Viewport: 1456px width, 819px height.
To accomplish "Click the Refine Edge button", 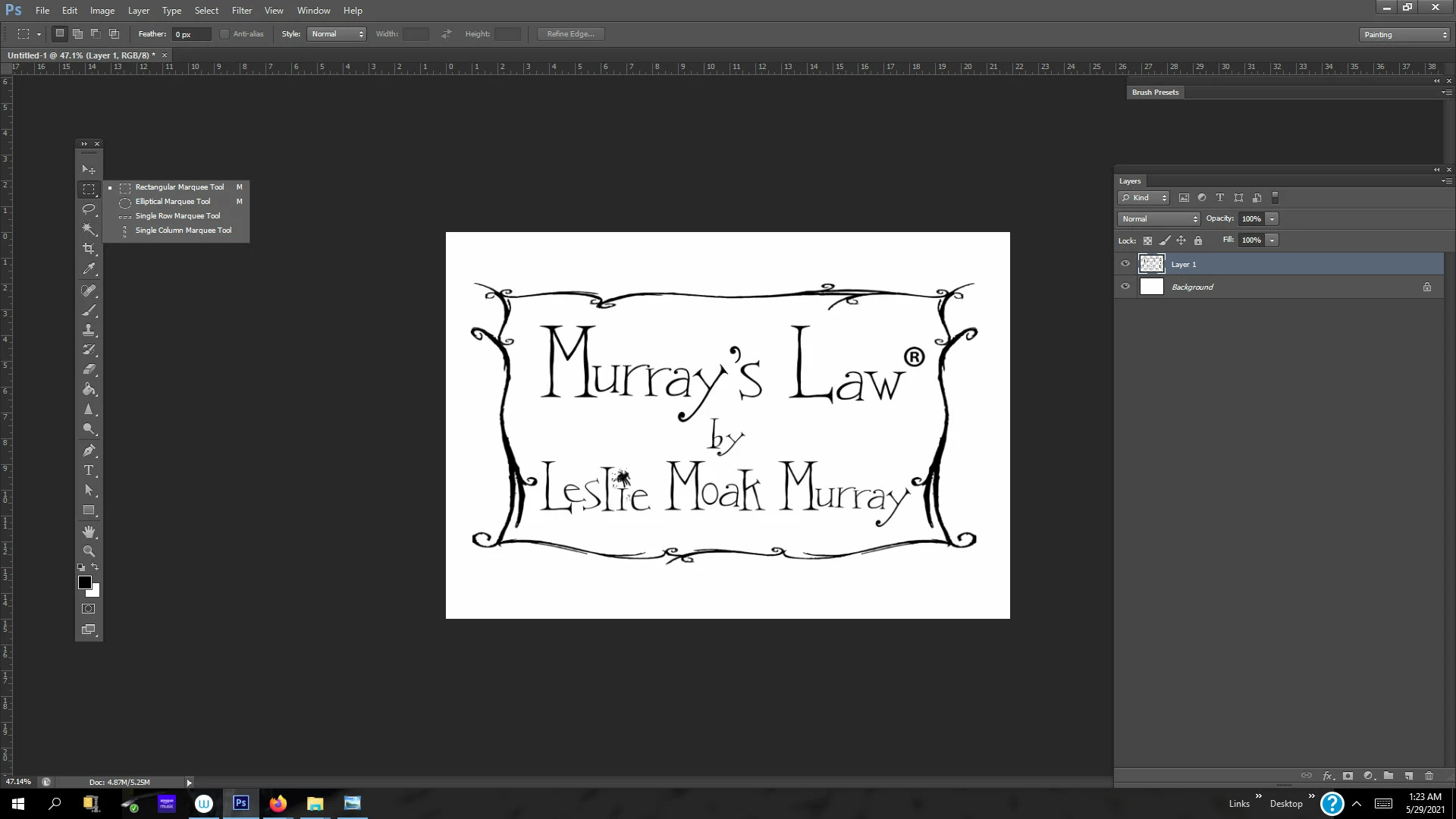I will (x=570, y=34).
